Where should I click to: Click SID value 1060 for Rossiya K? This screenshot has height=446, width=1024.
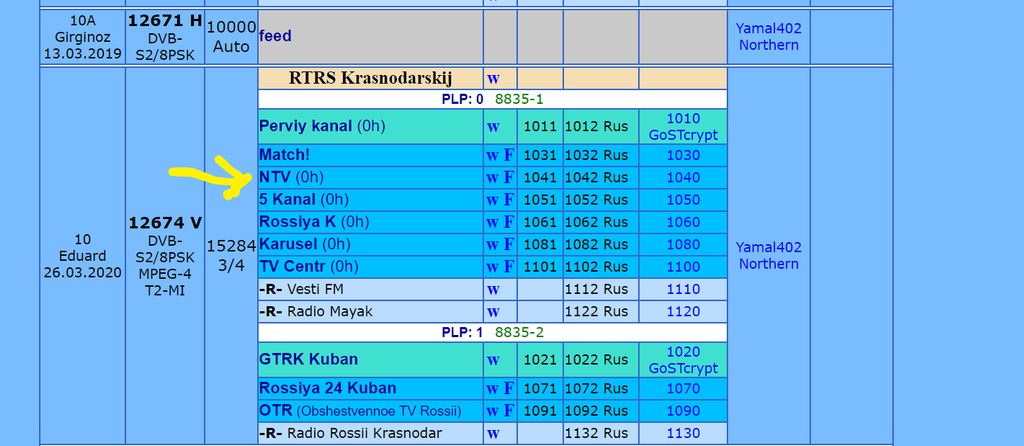pos(683,222)
